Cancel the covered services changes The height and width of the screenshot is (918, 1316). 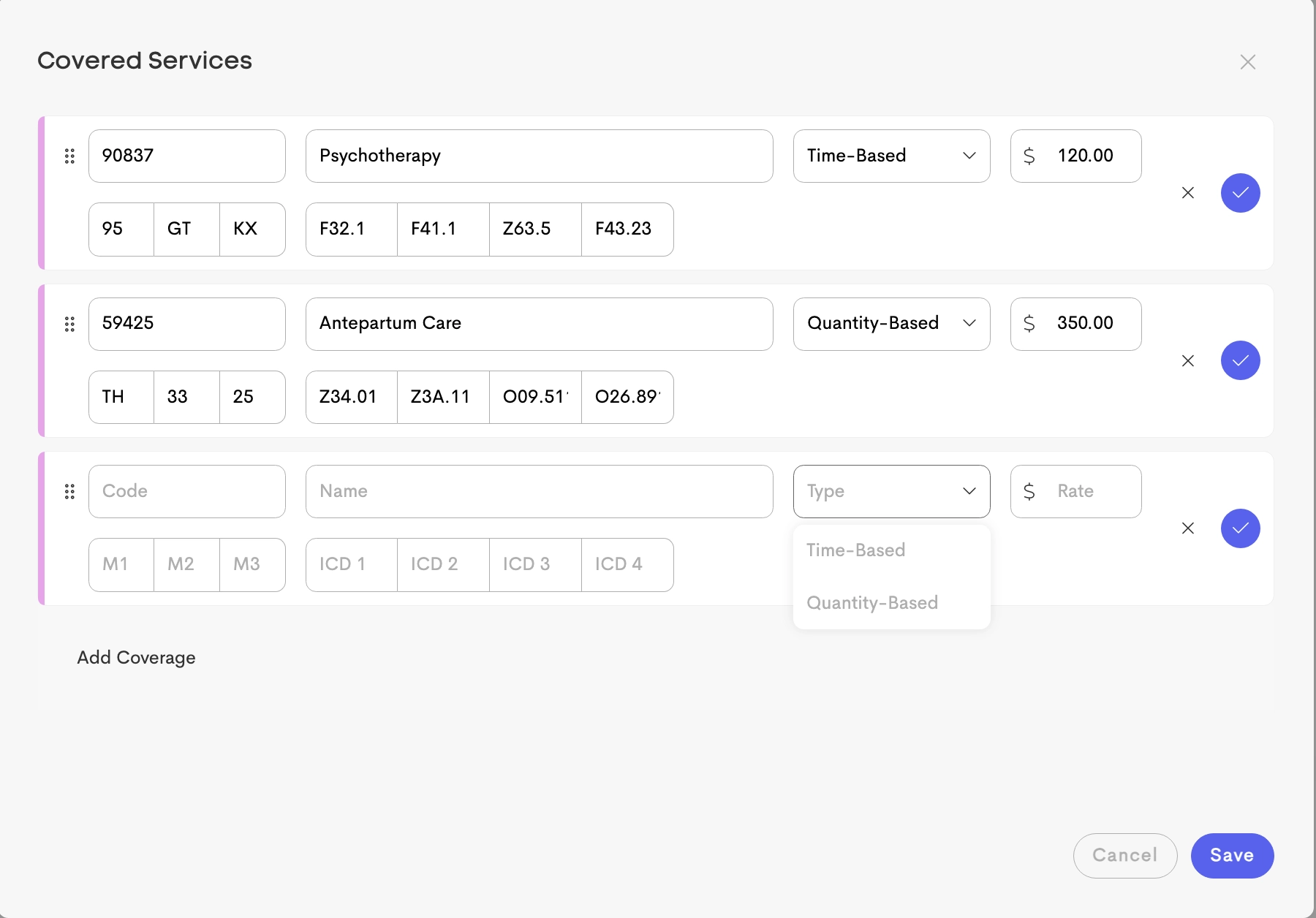1124,855
